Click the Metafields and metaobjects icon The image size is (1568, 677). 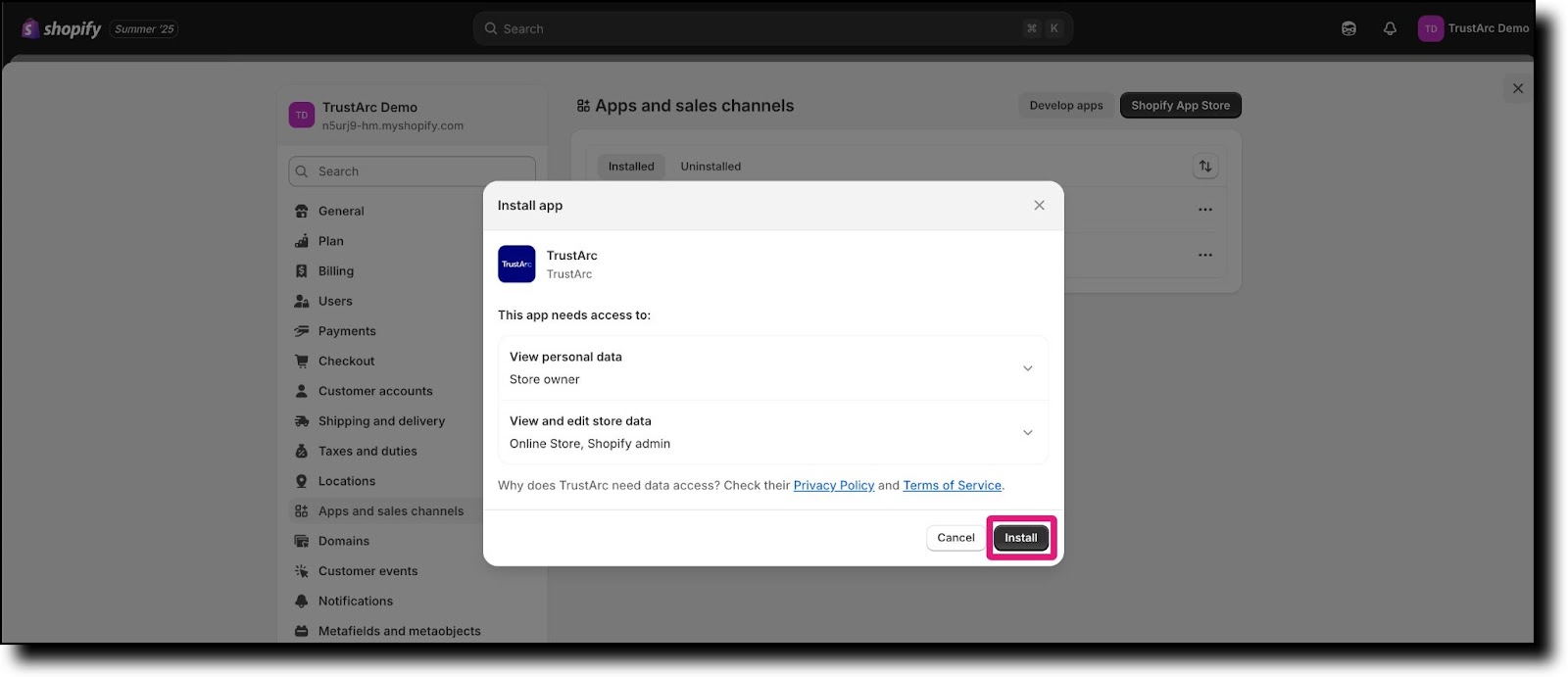(302, 631)
